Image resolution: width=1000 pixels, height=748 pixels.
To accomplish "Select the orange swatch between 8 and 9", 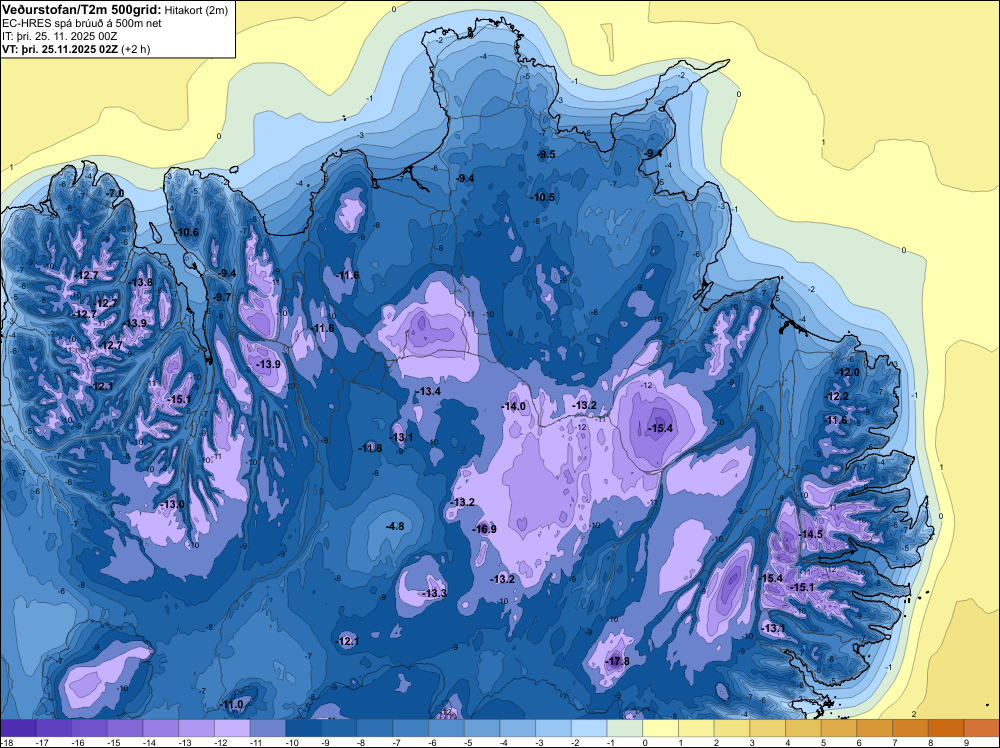I will [946, 728].
